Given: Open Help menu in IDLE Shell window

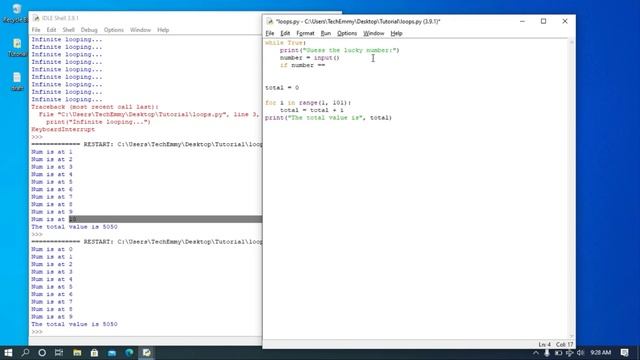Looking at the screenshot, I should (x=163, y=30).
